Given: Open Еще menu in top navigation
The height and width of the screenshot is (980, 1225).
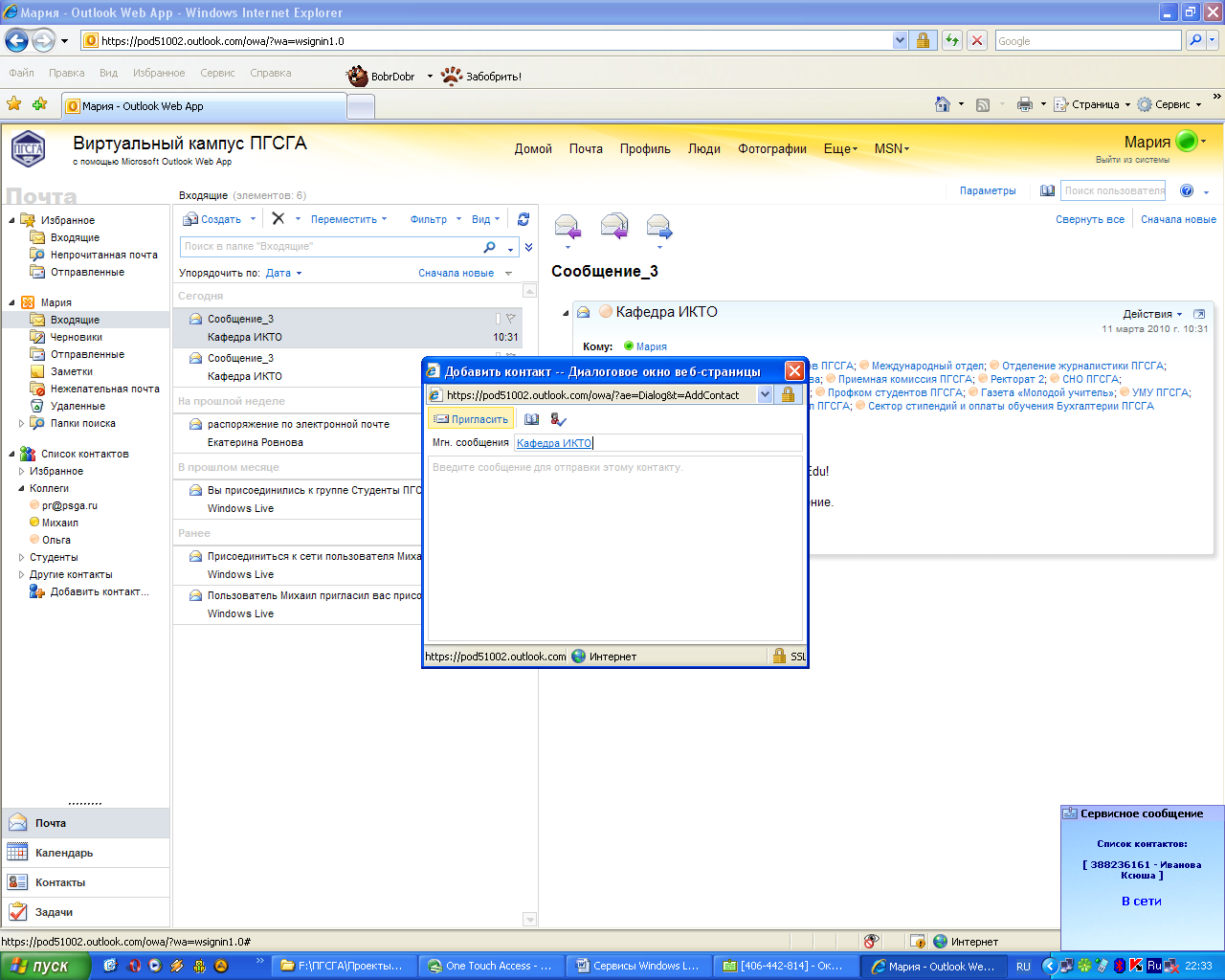Looking at the screenshot, I should click(840, 148).
